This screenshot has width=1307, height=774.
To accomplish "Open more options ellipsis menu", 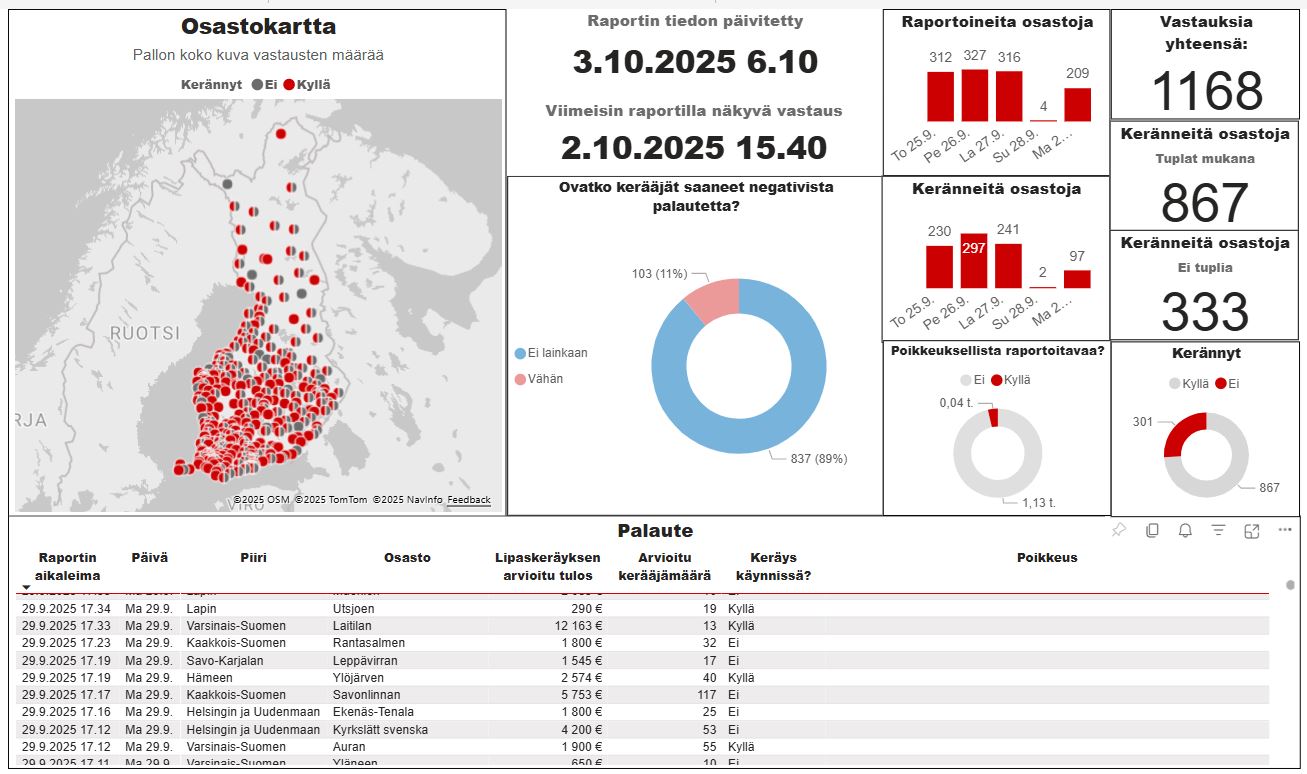I will coord(1285,531).
